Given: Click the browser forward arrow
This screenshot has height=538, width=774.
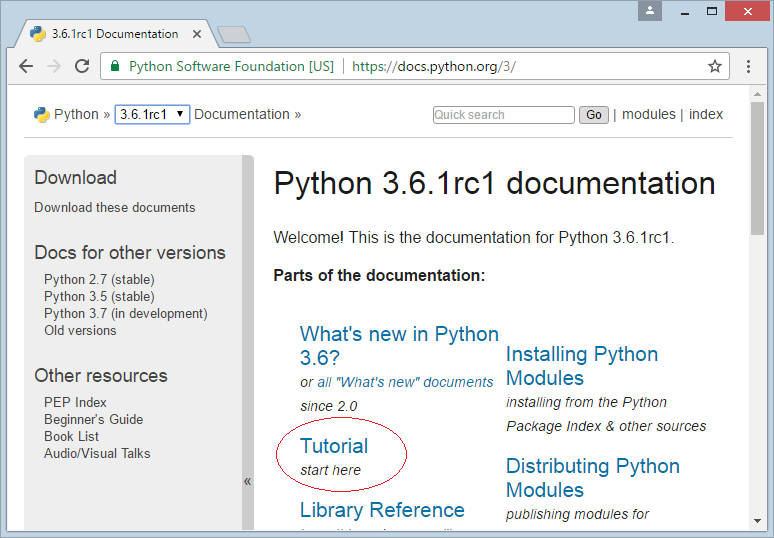Looking at the screenshot, I should (54, 66).
